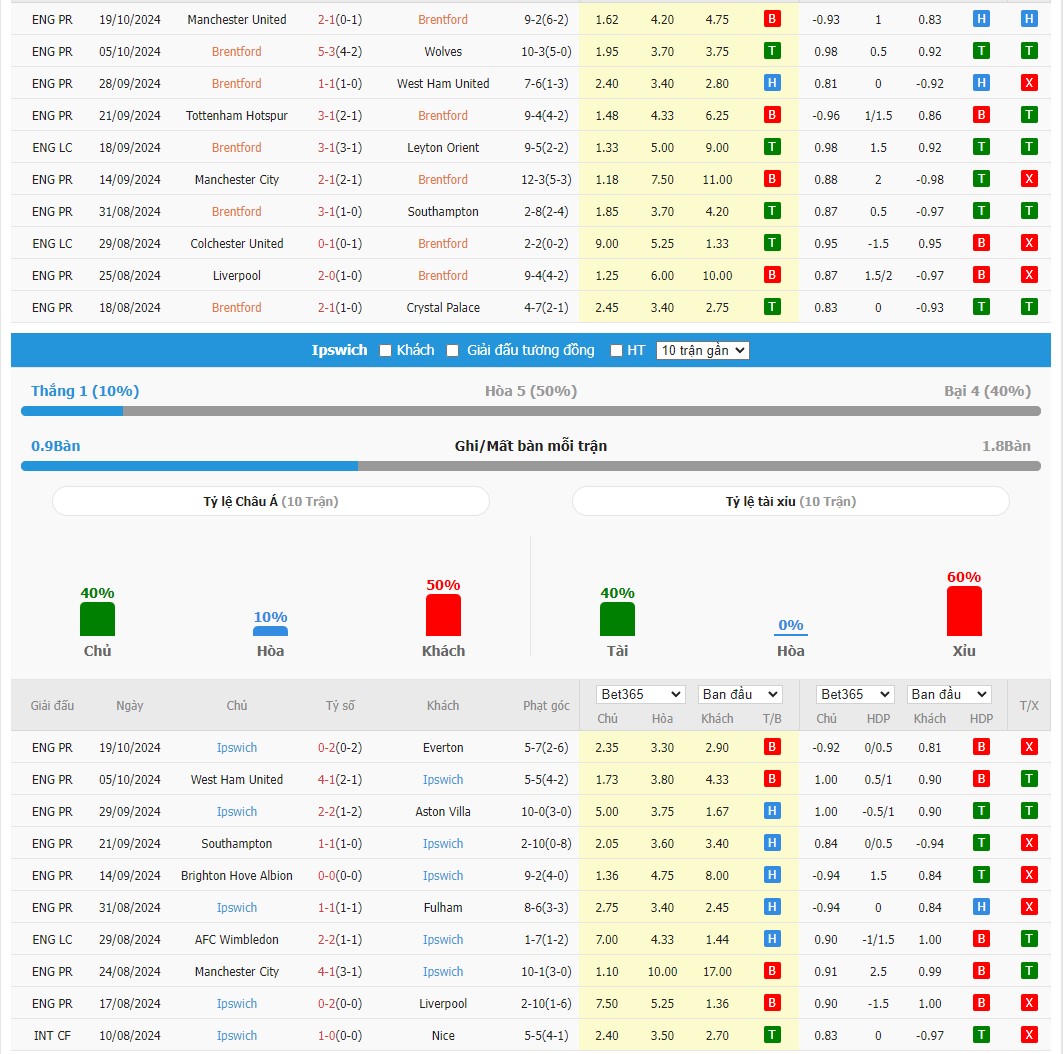Click Leyton Orient team name
This screenshot has height=1054, width=1063.
443,148
